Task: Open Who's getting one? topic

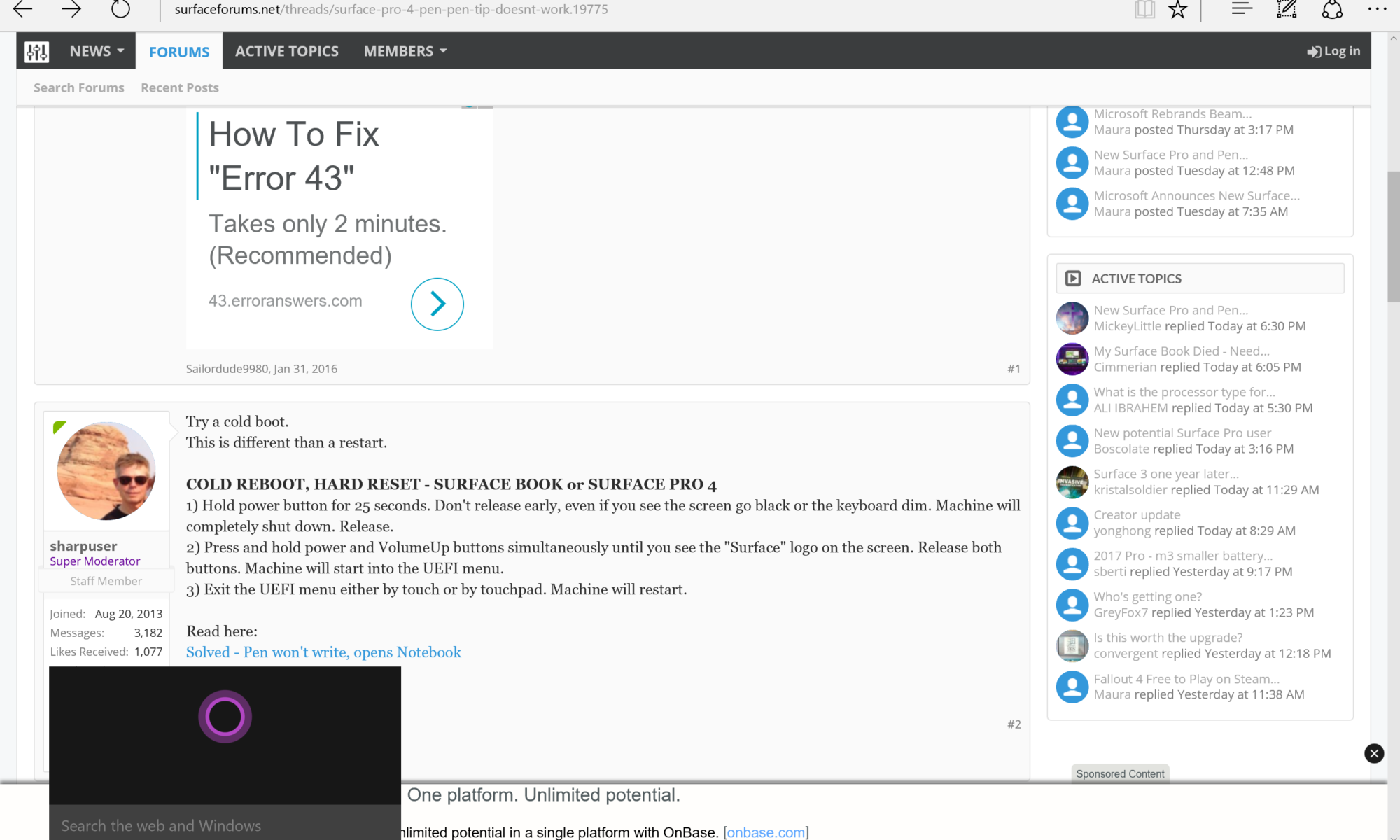Action: [1148, 597]
